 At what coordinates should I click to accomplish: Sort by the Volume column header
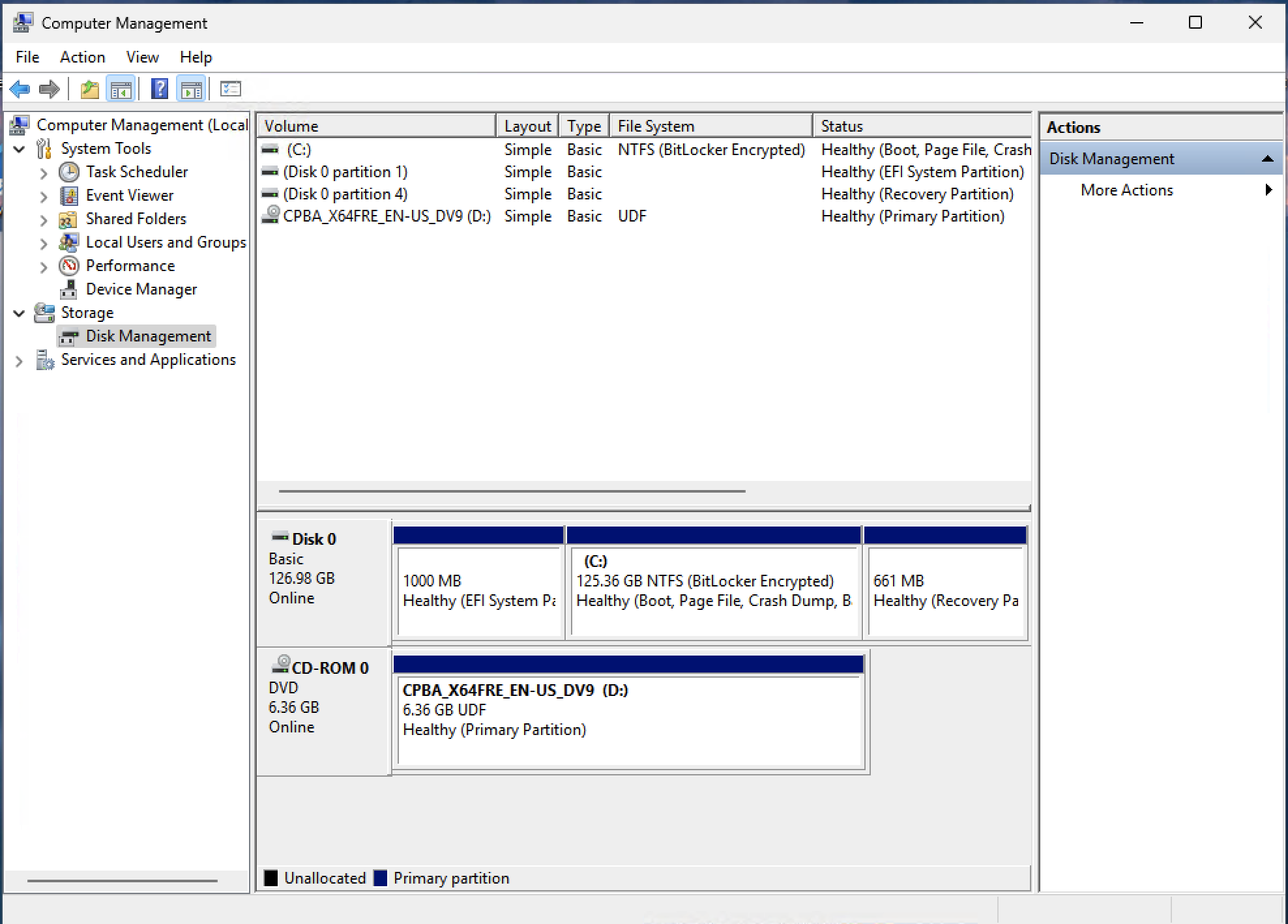pyautogui.click(x=377, y=126)
